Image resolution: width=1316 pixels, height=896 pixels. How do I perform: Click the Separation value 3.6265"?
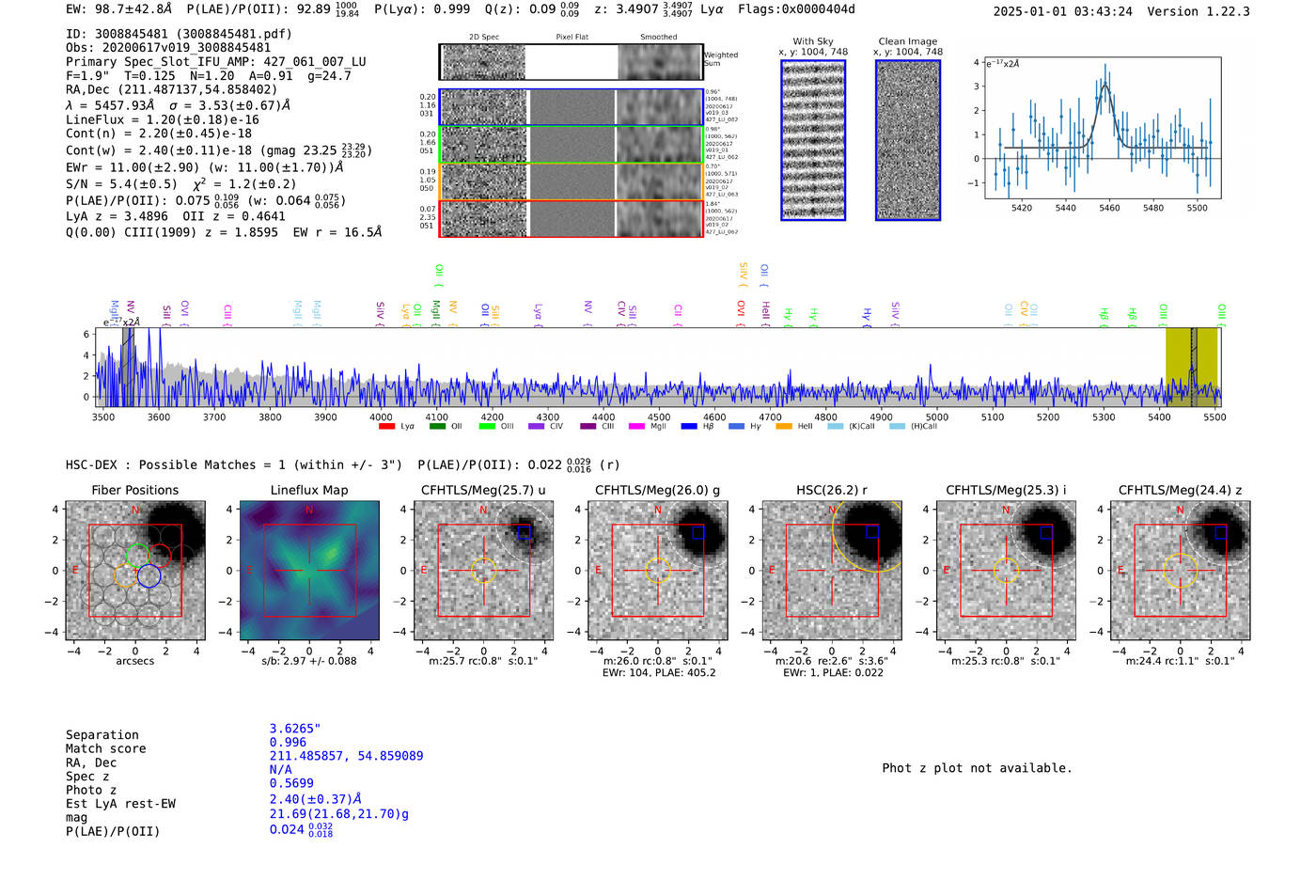(x=295, y=729)
